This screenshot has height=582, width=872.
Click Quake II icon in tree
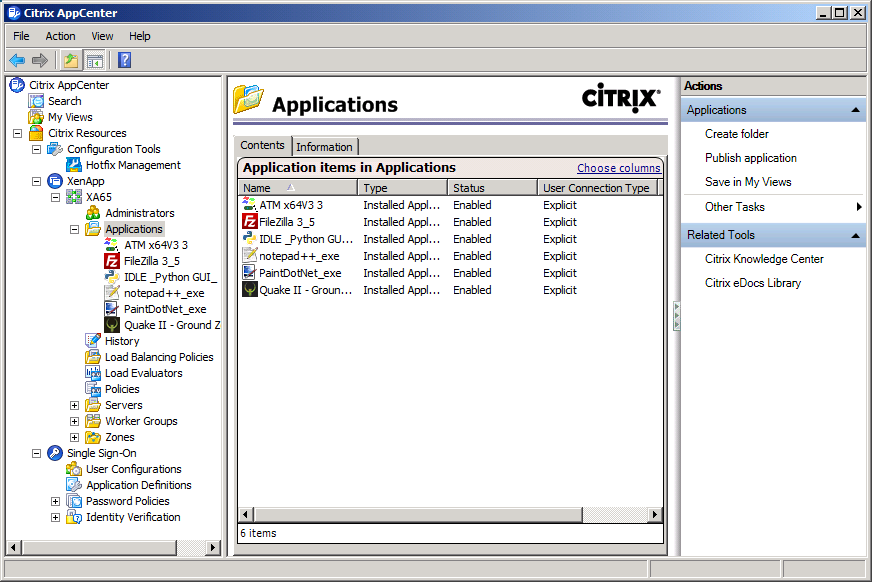[x=112, y=325]
